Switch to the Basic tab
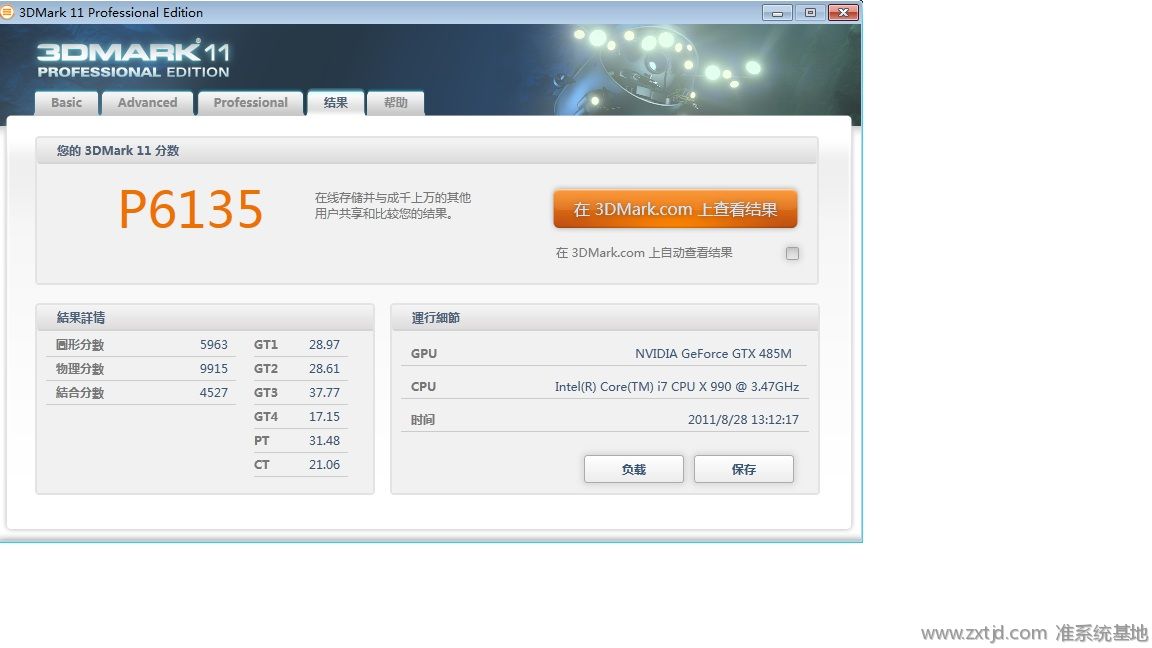 [x=67, y=103]
